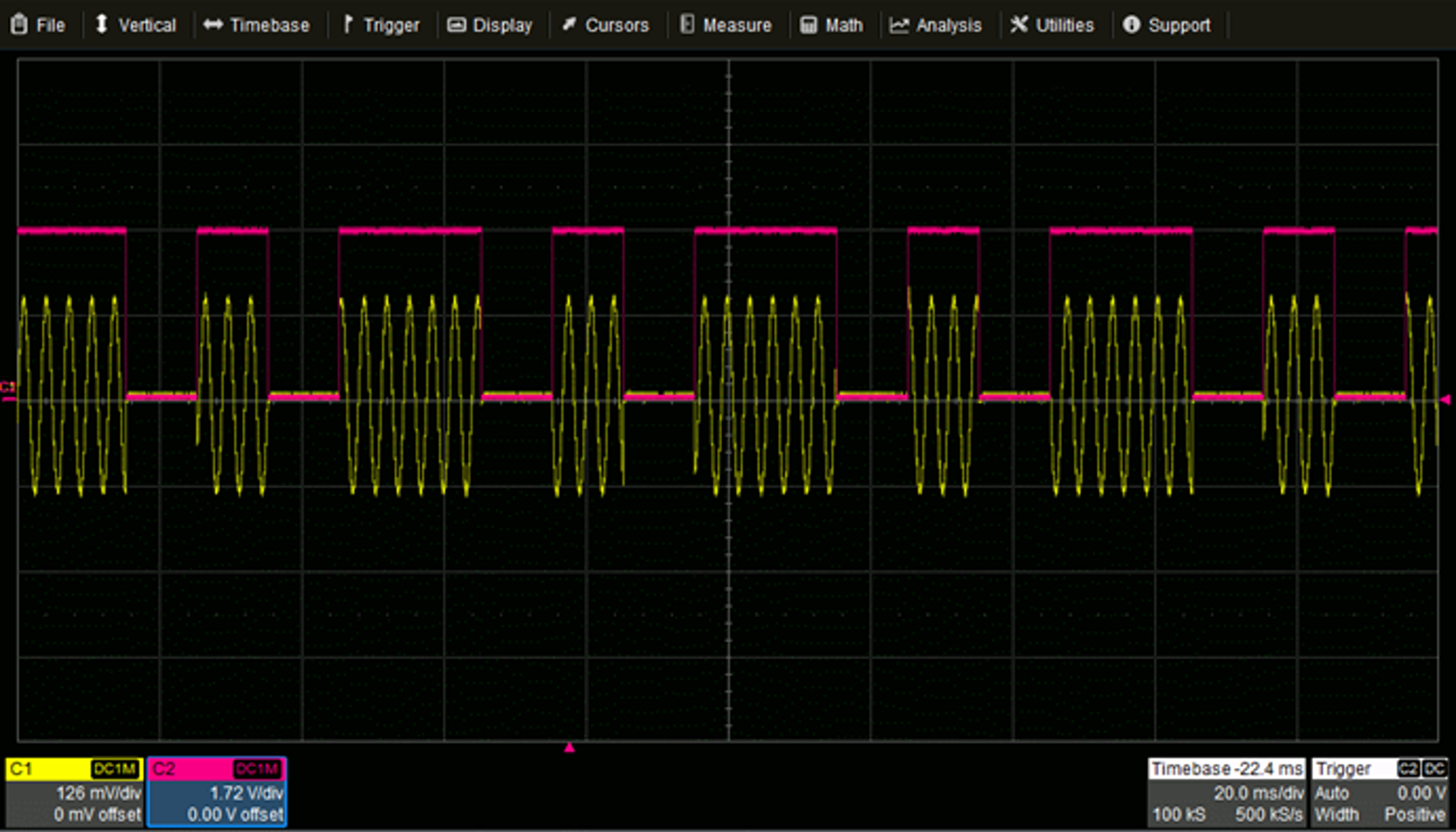Click the C1 DC1M coupling badge
The width and height of the screenshot is (1456, 832).
click(x=115, y=769)
